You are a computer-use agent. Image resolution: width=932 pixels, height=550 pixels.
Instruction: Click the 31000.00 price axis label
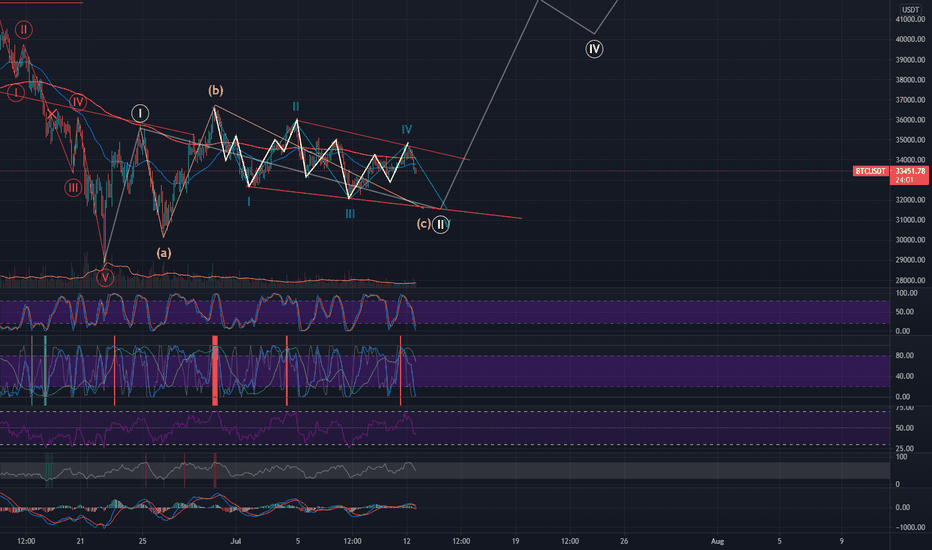pyautogui.click(x=910, y=220)
